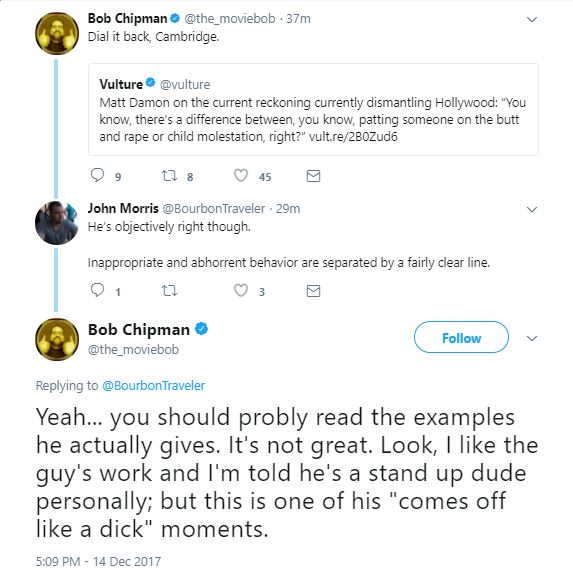View John Morris's profile picture
573x579 pixels.
pos(56,223)
